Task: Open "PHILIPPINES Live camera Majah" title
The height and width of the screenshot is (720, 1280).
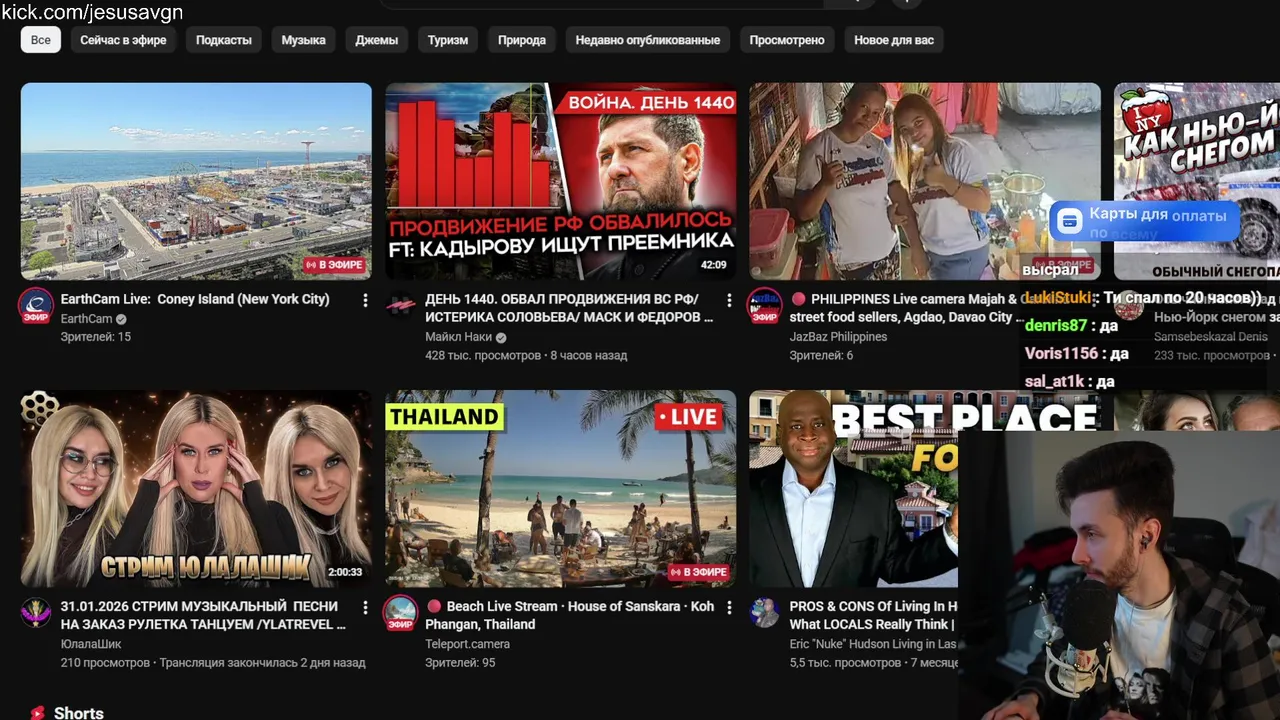Action: (x=903, y=308)
